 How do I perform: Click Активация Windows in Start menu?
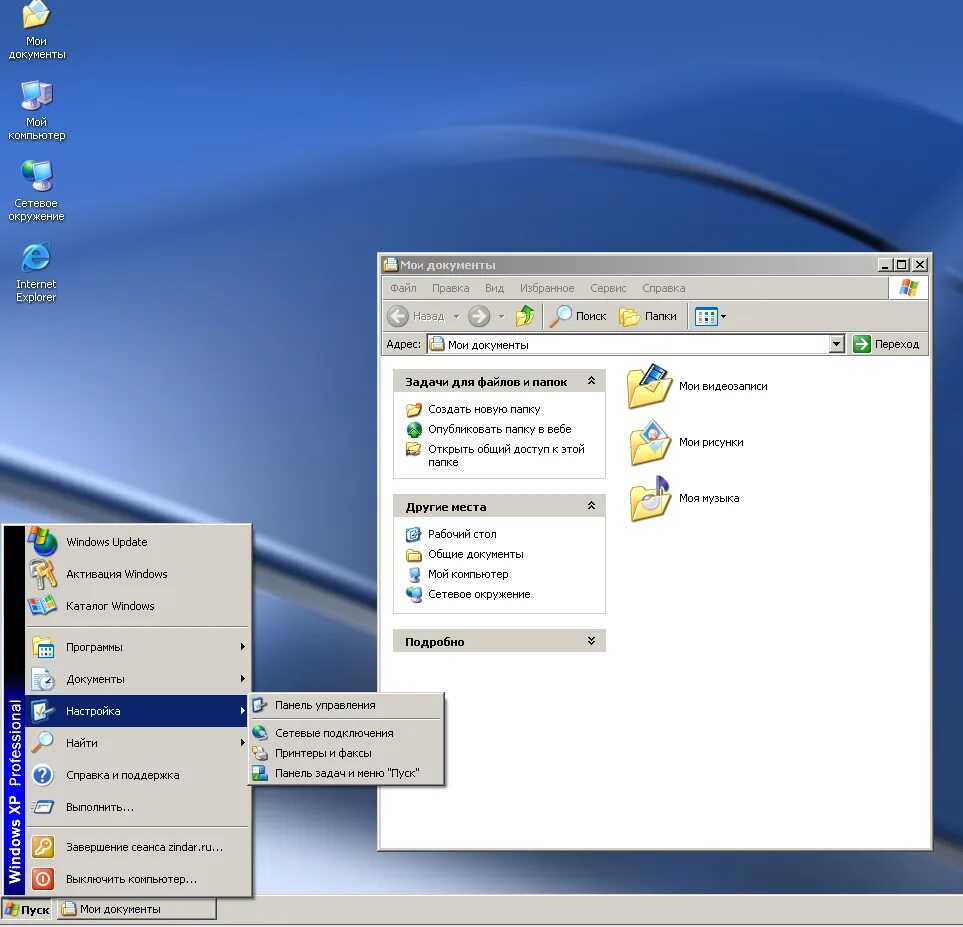pos(138,574)
